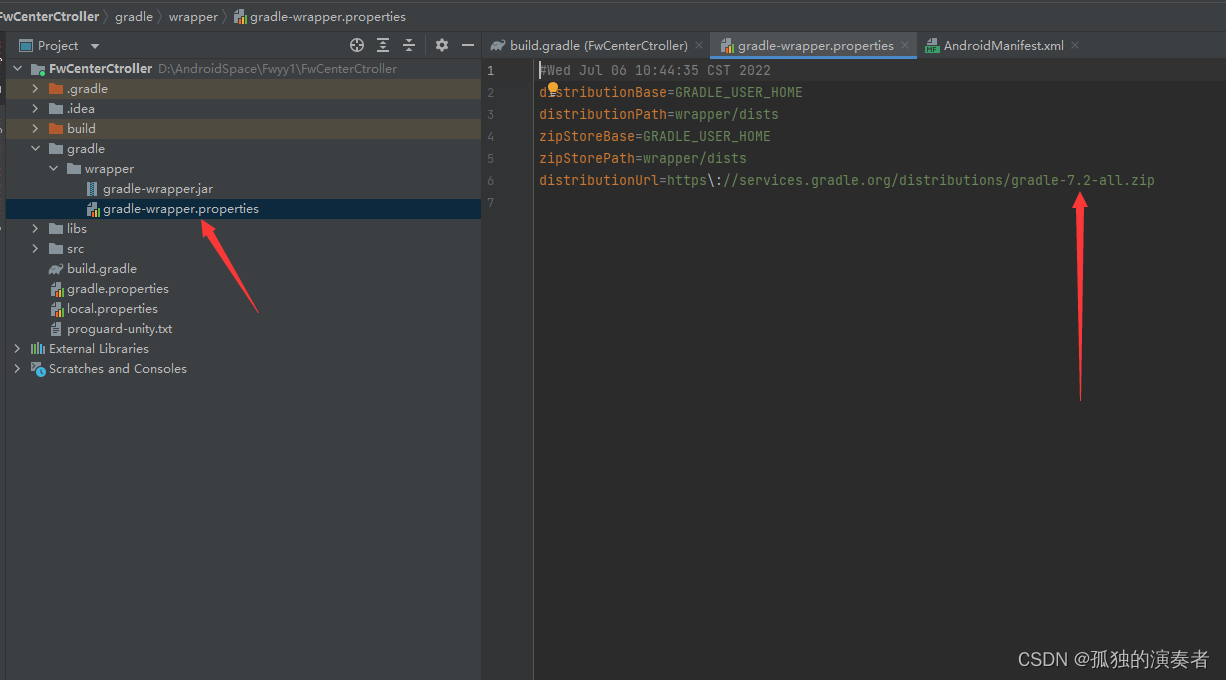
Task: Expand Scratches and Consoles node
Action: (17, 369)
